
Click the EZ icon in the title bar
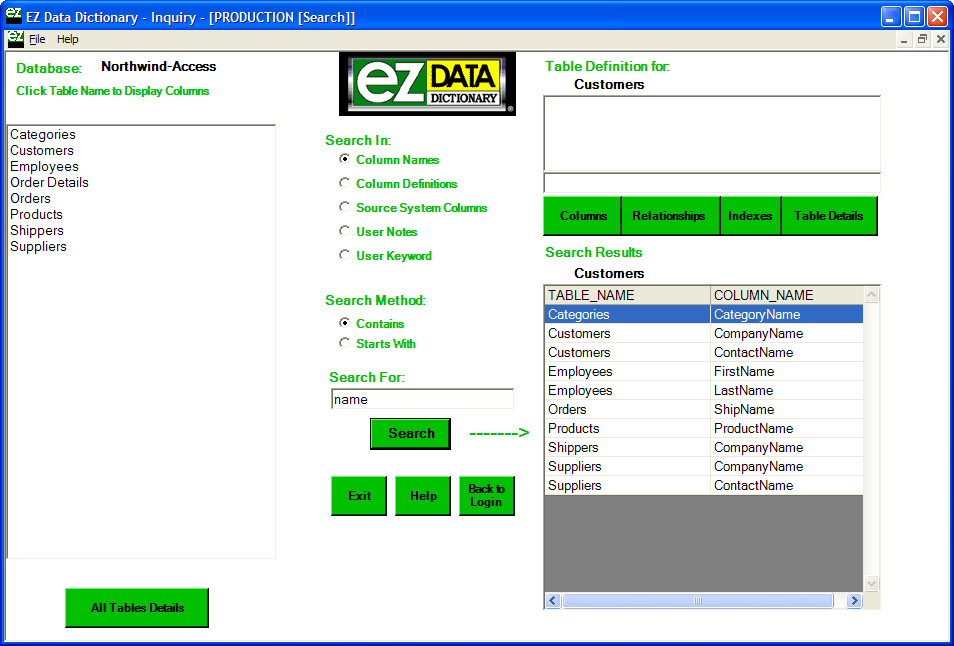pos(13,16)
